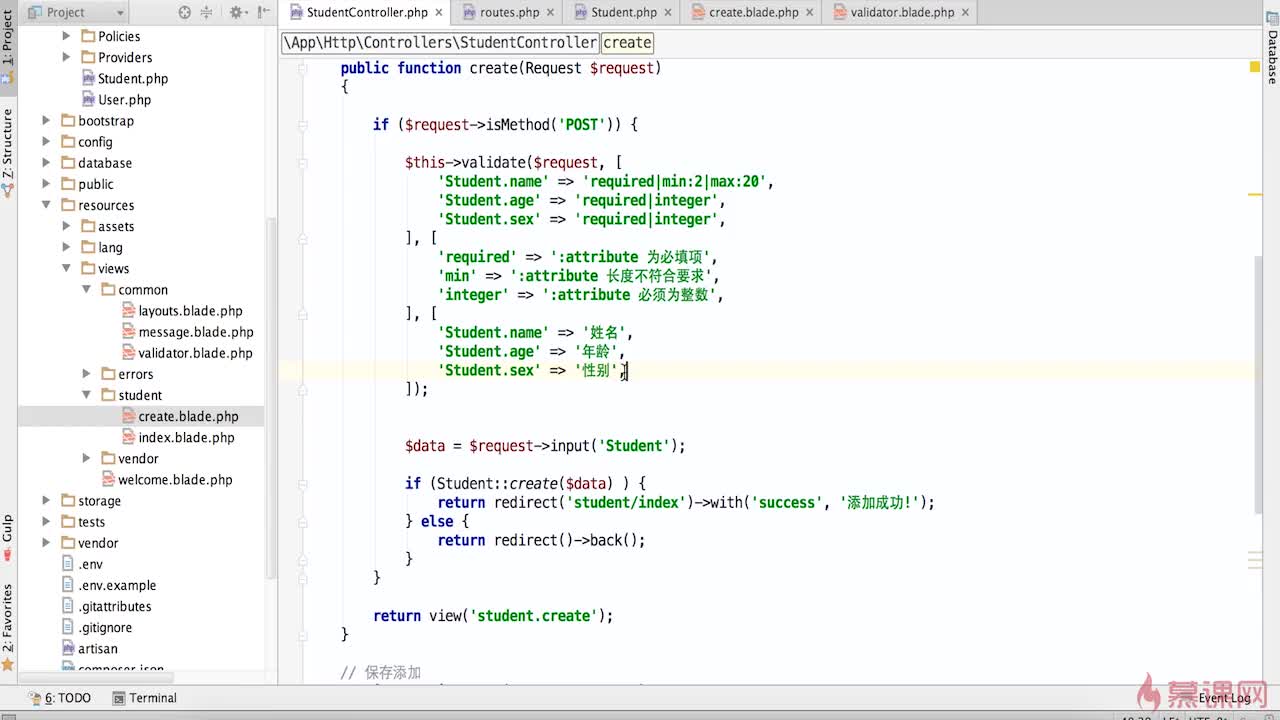Viewport: 1280px width, 720px height.
Task: Expand the assets folder
Action: click(66, 226)
